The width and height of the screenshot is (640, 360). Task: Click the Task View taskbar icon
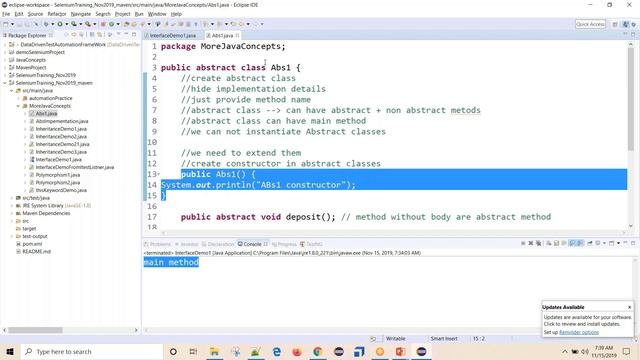click(193, 351)
